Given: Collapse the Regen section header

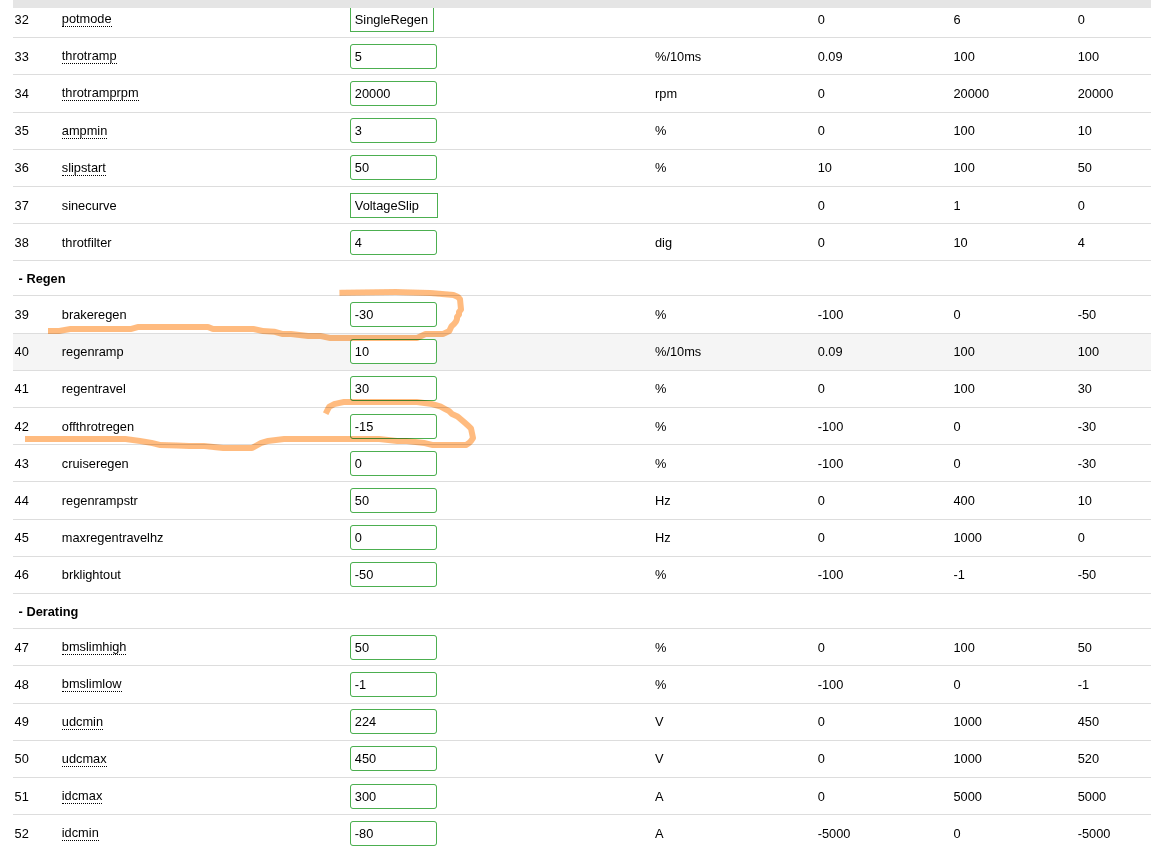Looking at the screenshot, I should [x=42, y=278].
